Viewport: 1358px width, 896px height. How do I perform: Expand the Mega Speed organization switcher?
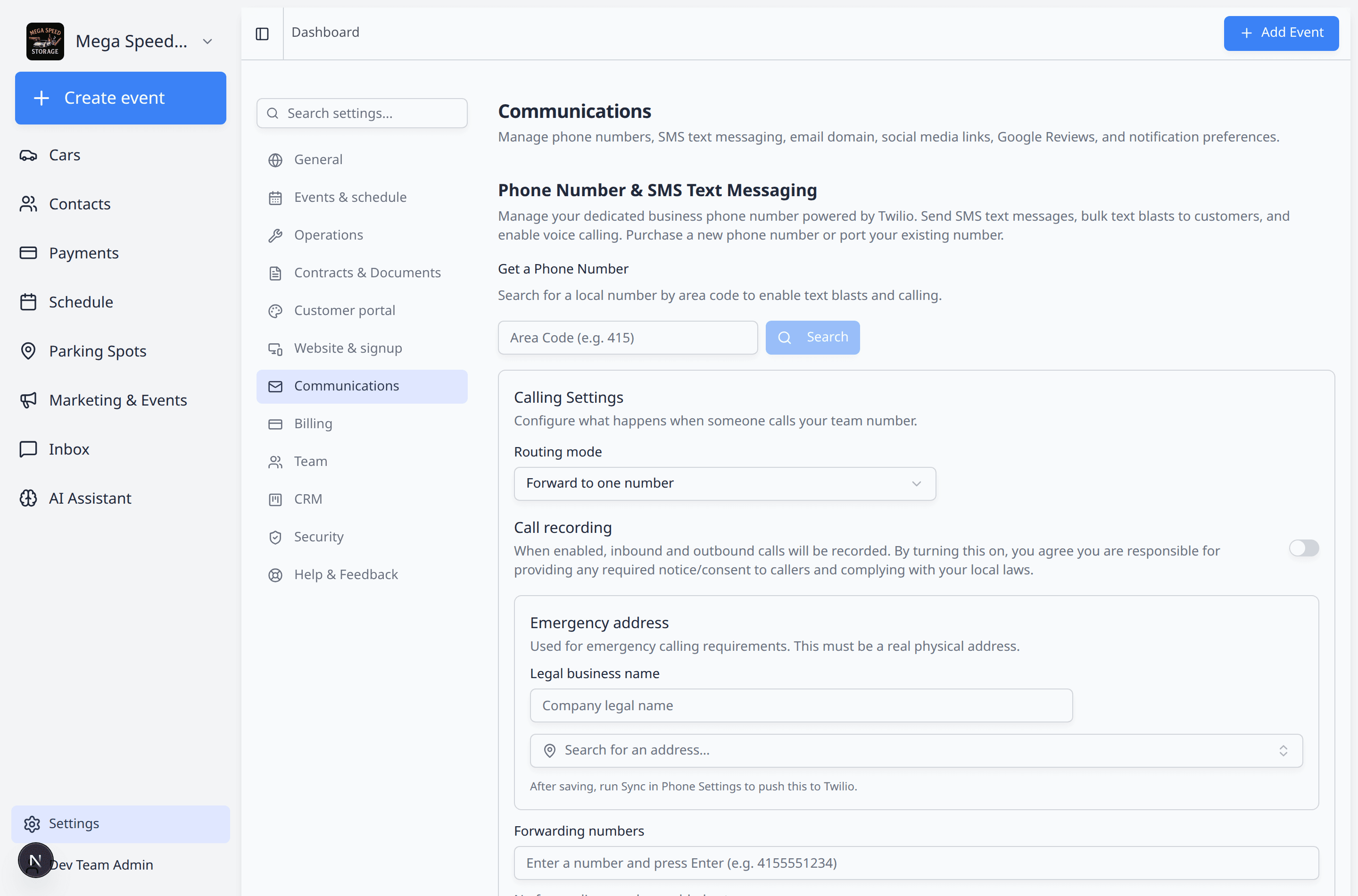(207, 41)
